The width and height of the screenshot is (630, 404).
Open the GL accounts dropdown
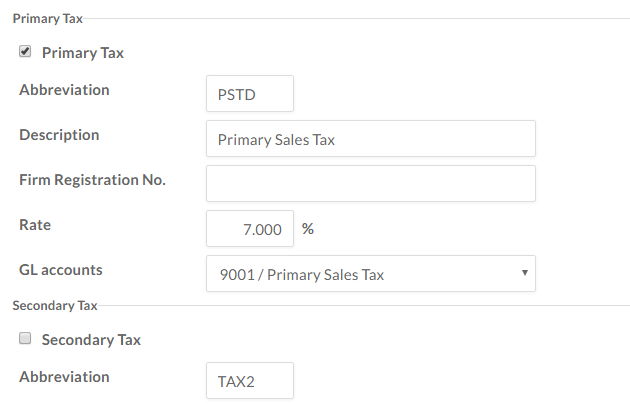tap(370, 274)
